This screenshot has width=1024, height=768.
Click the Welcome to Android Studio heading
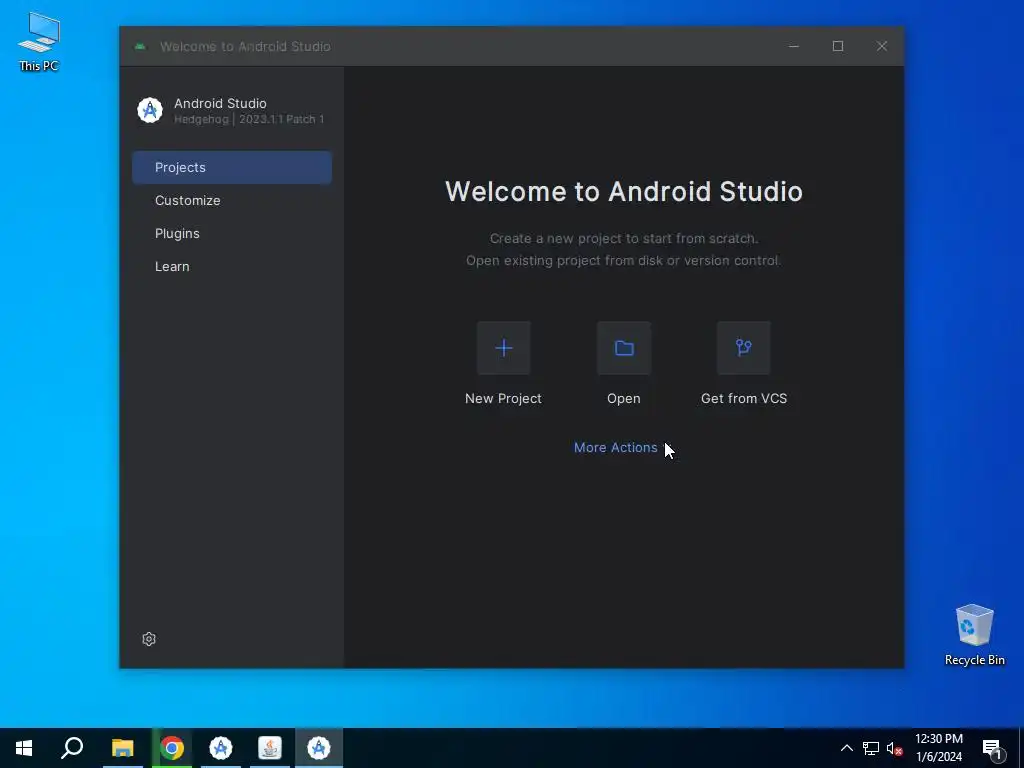(x=624, y=191)
